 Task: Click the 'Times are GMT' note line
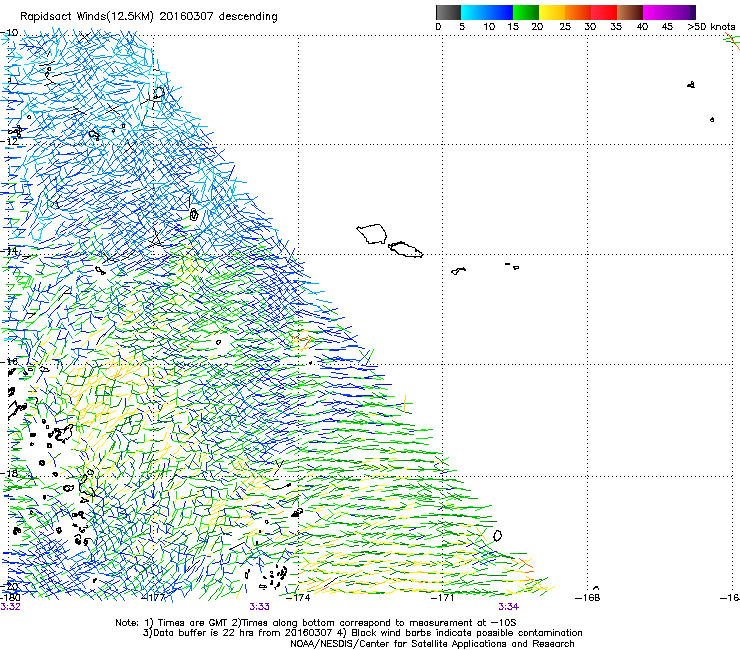(x=316, y=623)
